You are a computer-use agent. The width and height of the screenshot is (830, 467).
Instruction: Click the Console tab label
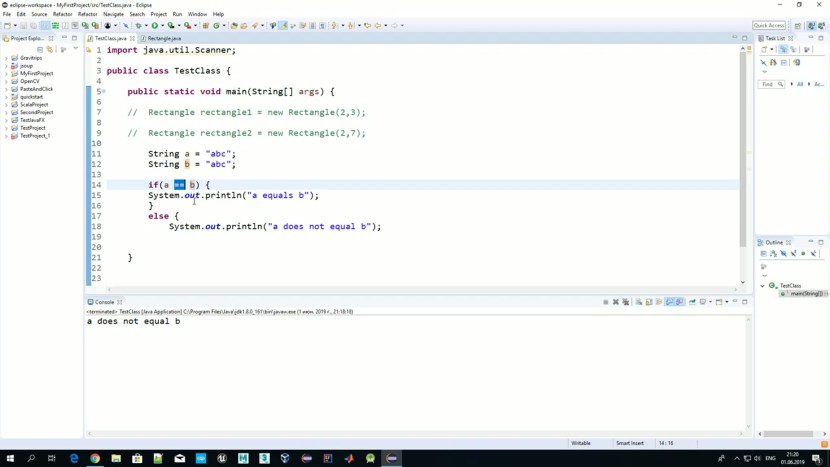coord(104,302)
